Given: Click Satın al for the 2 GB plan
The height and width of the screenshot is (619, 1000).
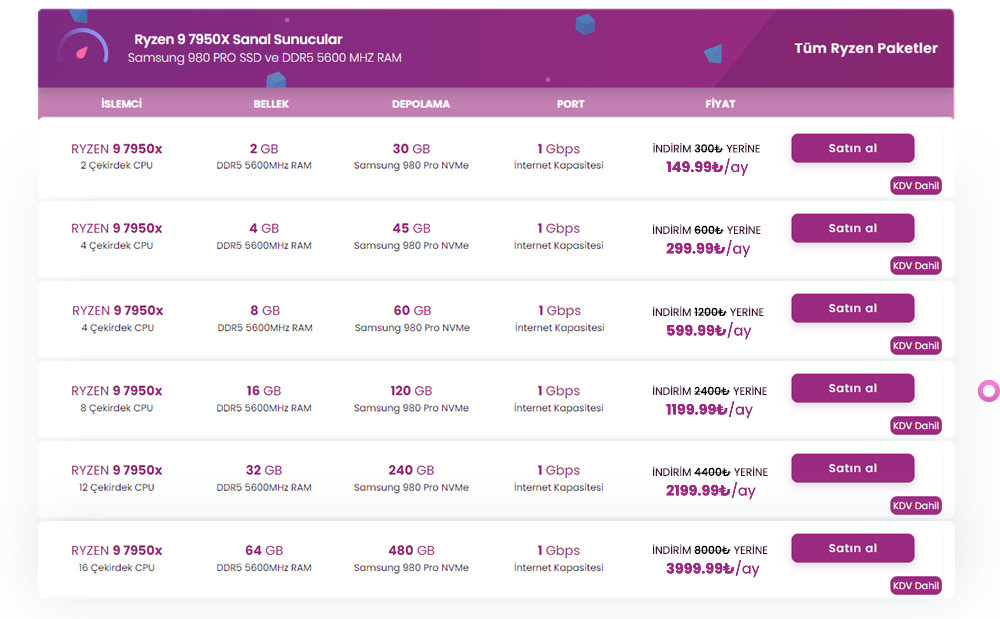Looking at the screenshot, I should 852,148.
